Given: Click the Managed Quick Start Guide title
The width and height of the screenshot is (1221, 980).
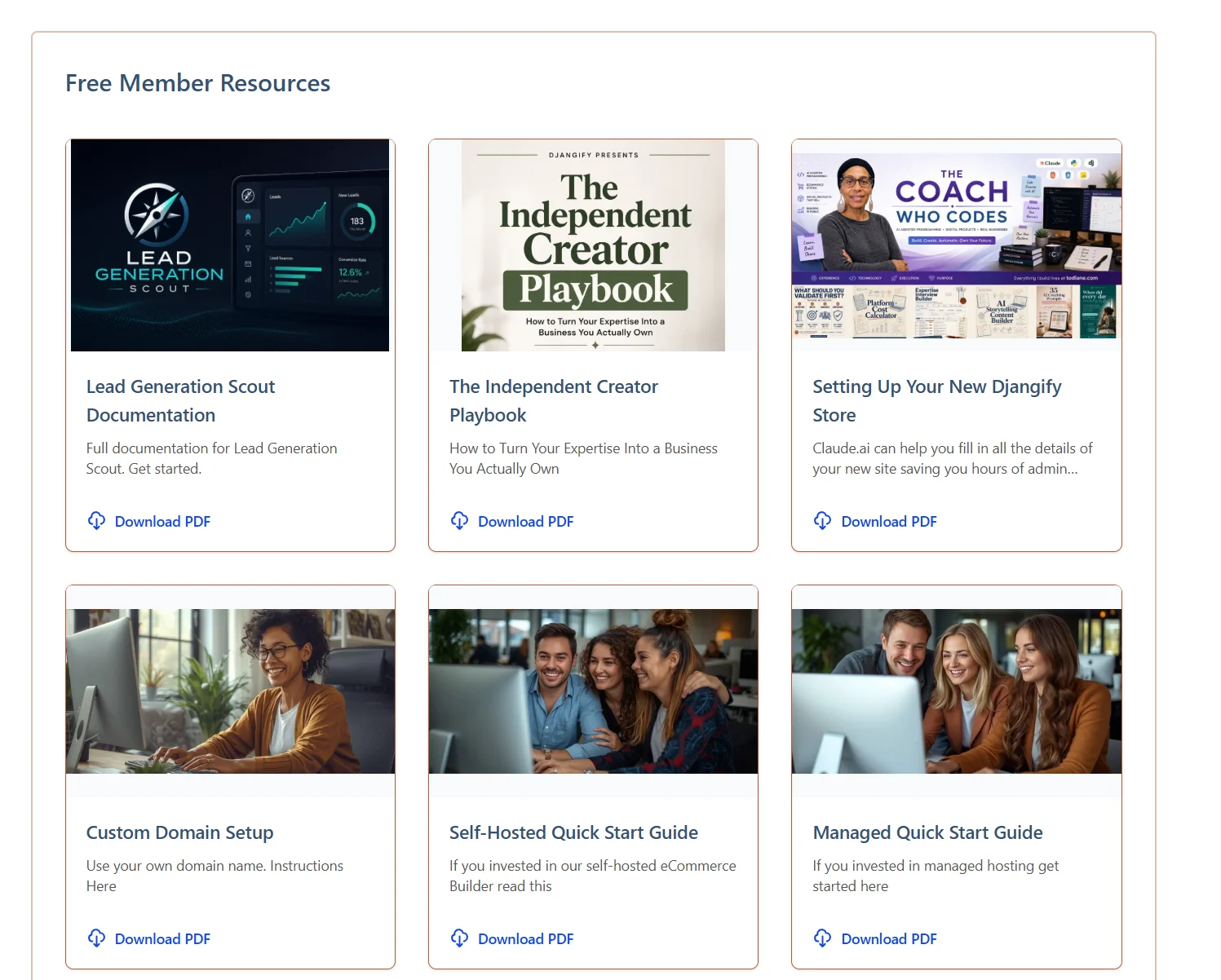Looking at the screenshot, I should [x=927, y=832].
